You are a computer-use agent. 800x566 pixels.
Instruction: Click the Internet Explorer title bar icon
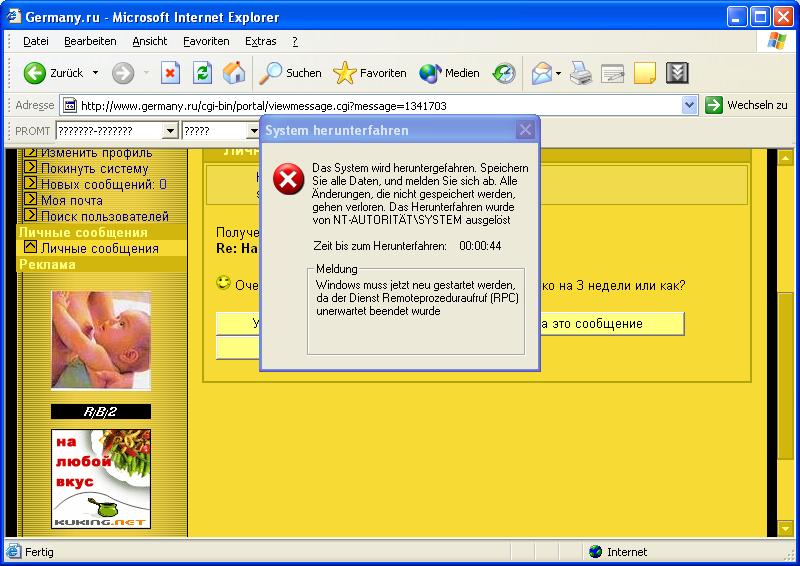pos(13,16)
